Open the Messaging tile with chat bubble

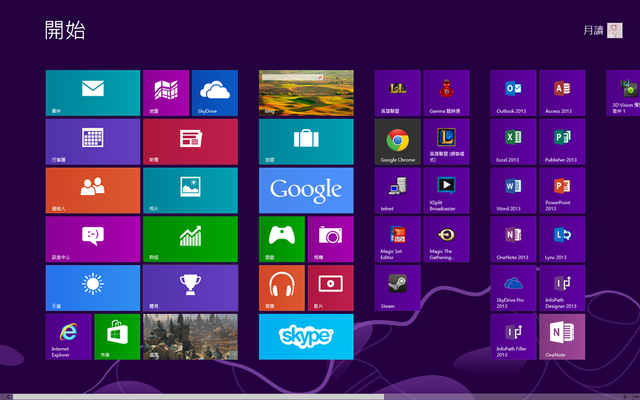(x=93, y=239)
